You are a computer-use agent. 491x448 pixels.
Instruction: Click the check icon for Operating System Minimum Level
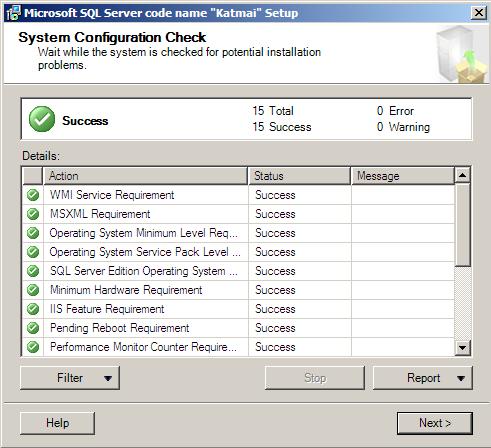33,233
